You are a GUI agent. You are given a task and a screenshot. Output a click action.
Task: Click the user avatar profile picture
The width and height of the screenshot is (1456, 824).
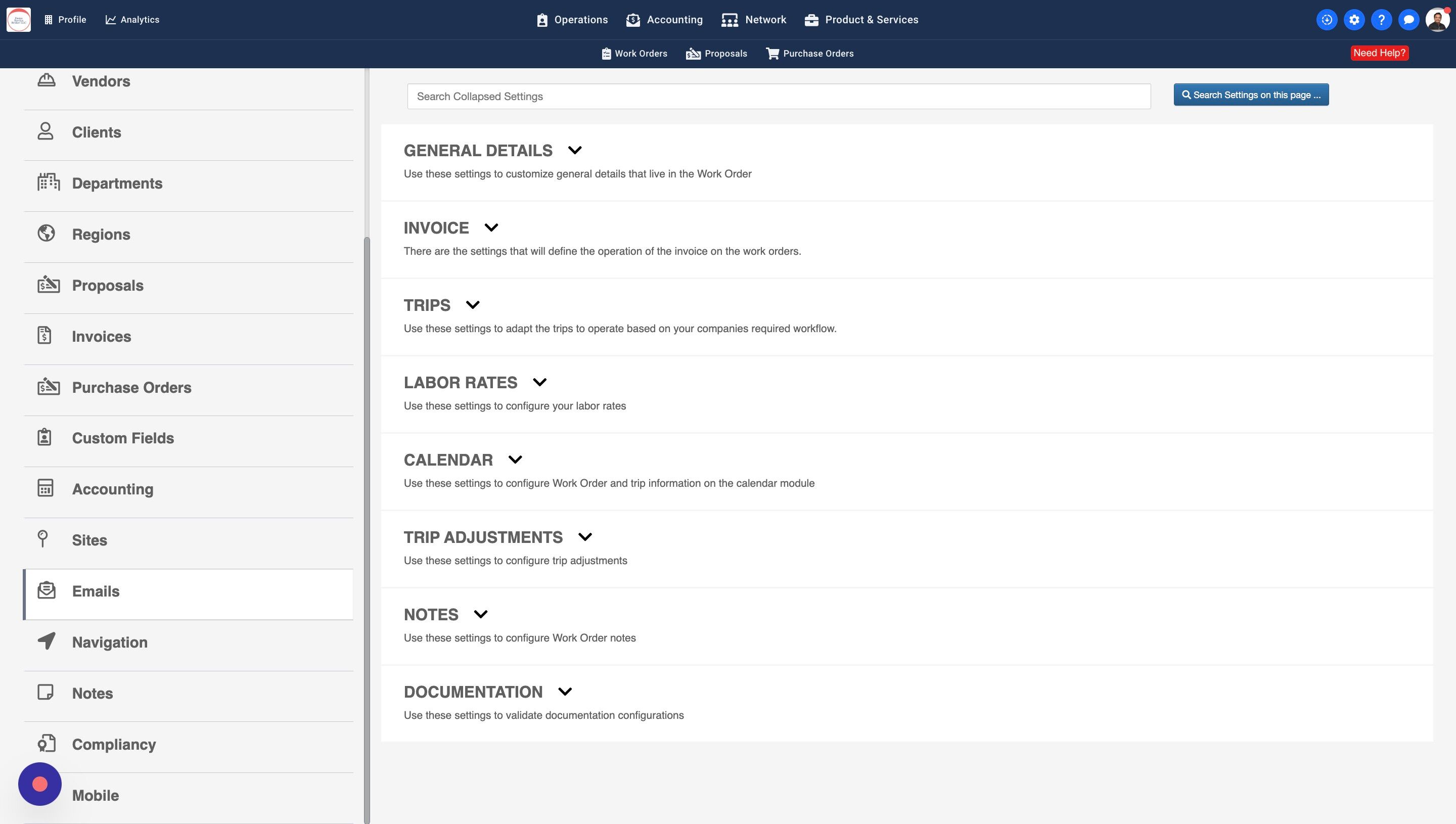click(x=1437, y=20)
